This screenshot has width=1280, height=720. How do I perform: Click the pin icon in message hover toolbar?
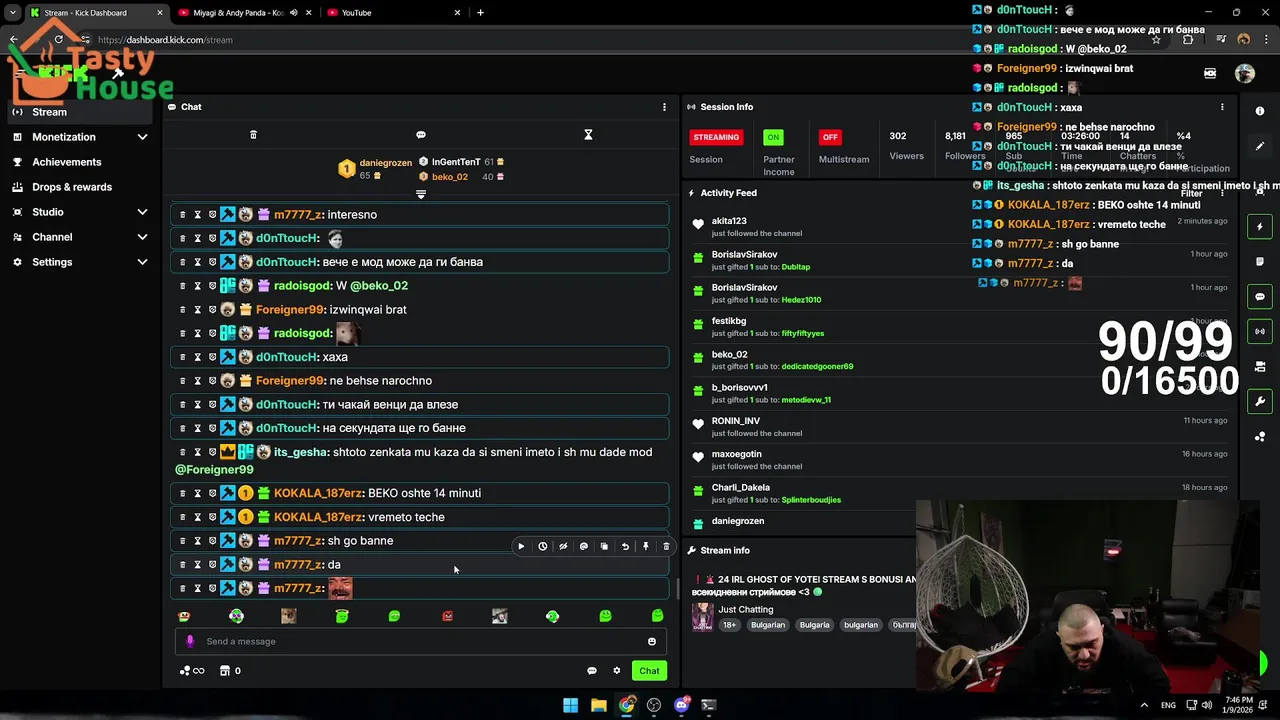tap(646, 547)
